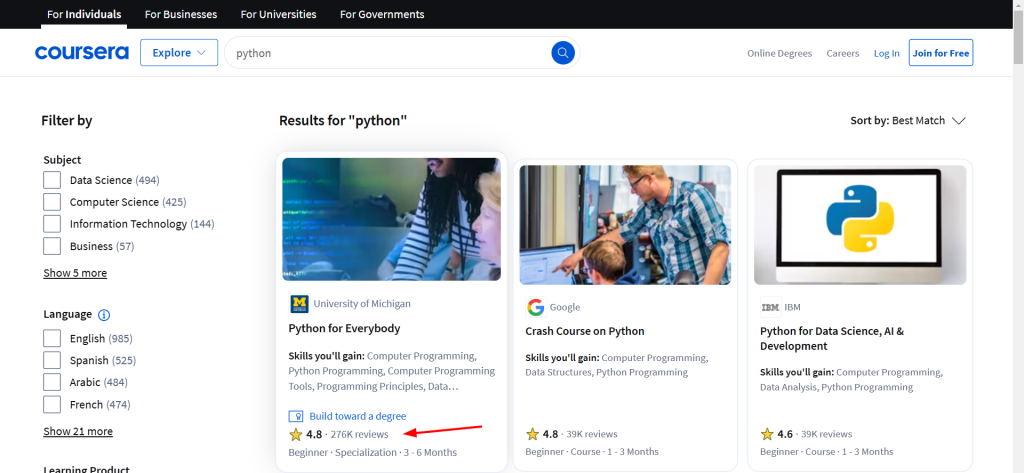1024x473 pixels.
Task: Check the Data Science subject filter
Action: click(x=52, y=180)
